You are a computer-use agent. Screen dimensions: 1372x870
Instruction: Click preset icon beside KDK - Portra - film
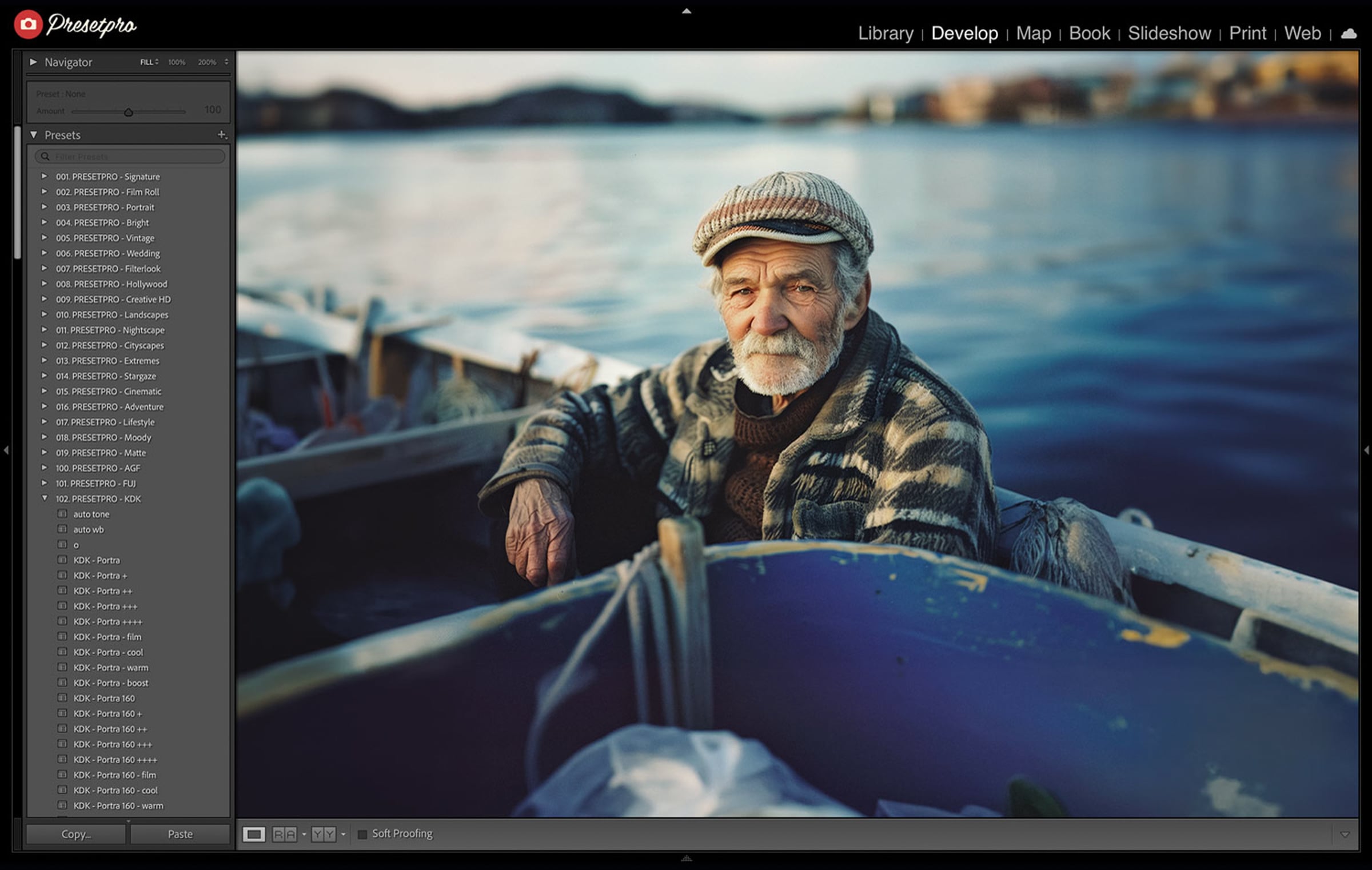62,637
